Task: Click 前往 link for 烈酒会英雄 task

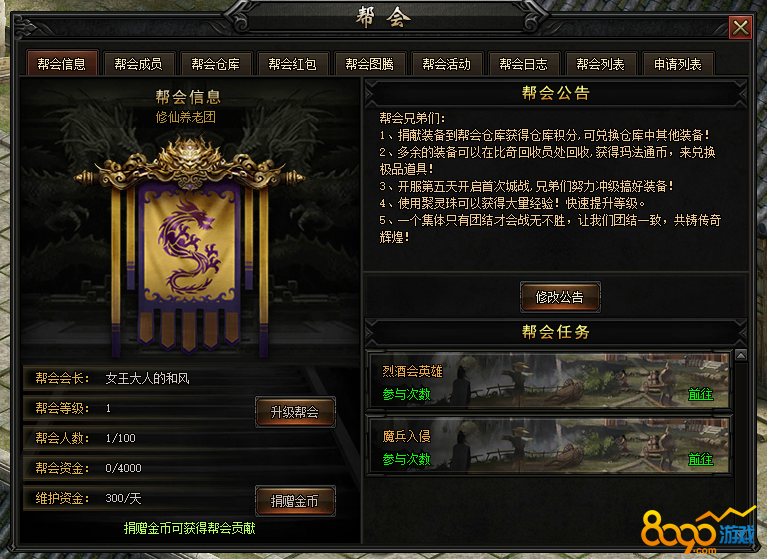Action: pyautogui.click(x=700, y=394)
